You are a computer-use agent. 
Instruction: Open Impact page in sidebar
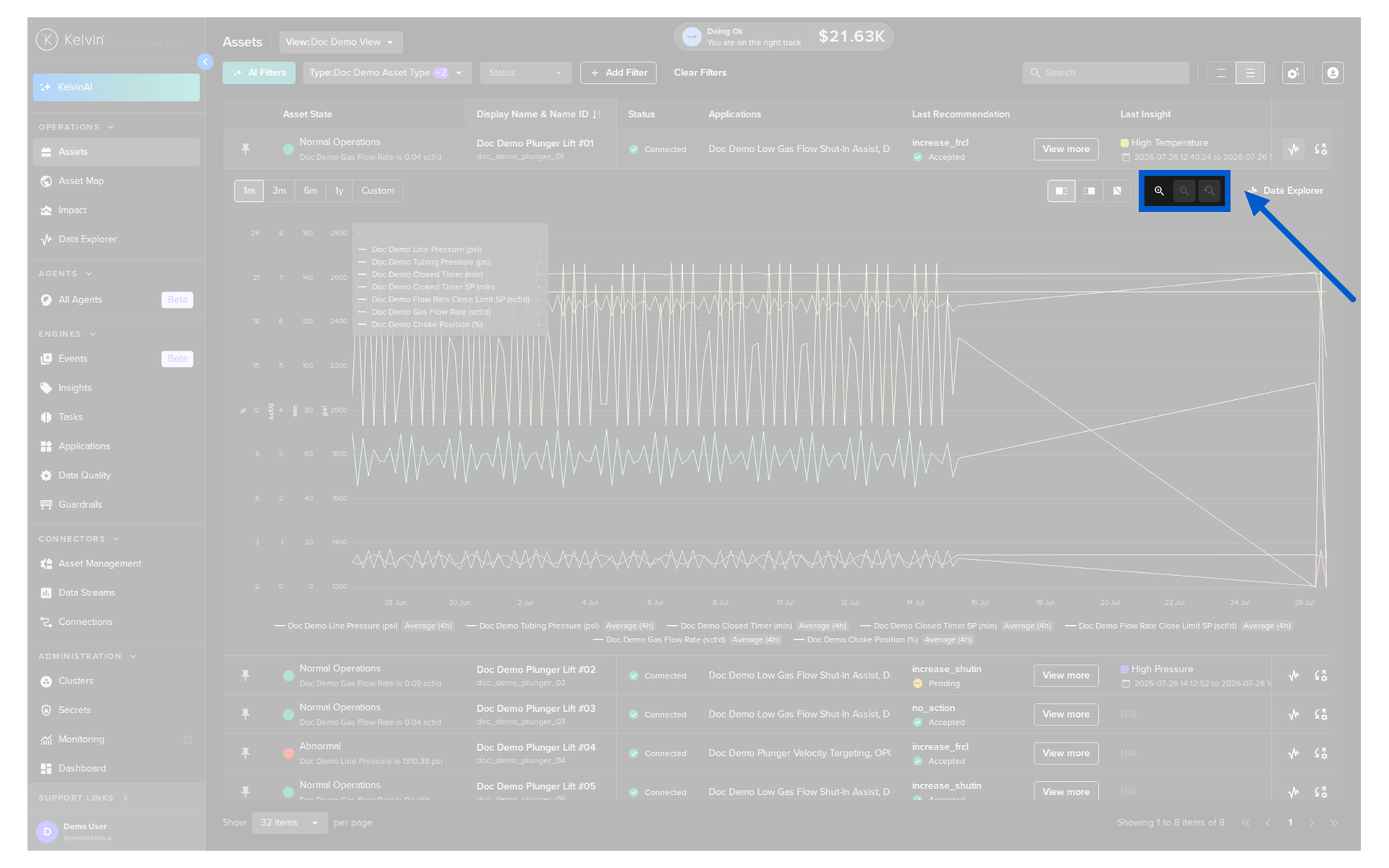[x=116, y=210]
